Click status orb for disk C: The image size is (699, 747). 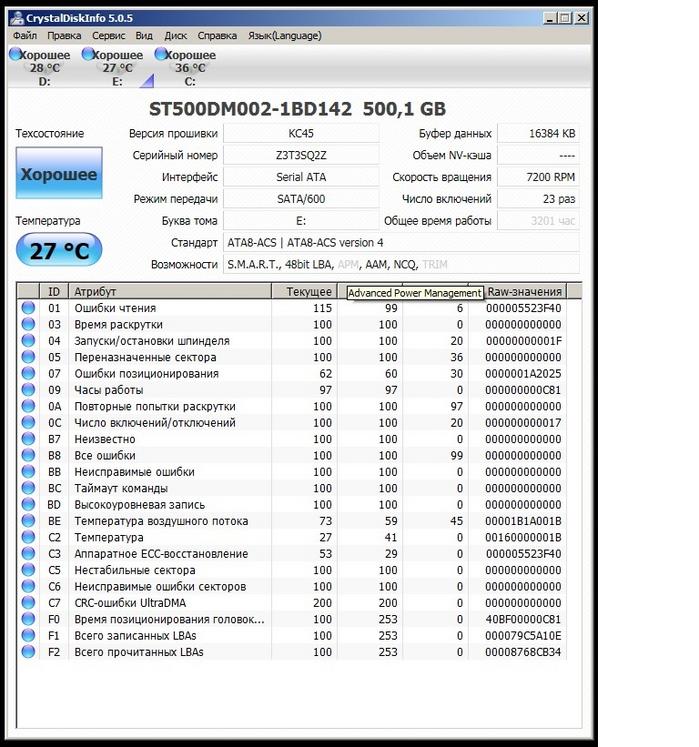pyautogui.click(x=161, y=54)
